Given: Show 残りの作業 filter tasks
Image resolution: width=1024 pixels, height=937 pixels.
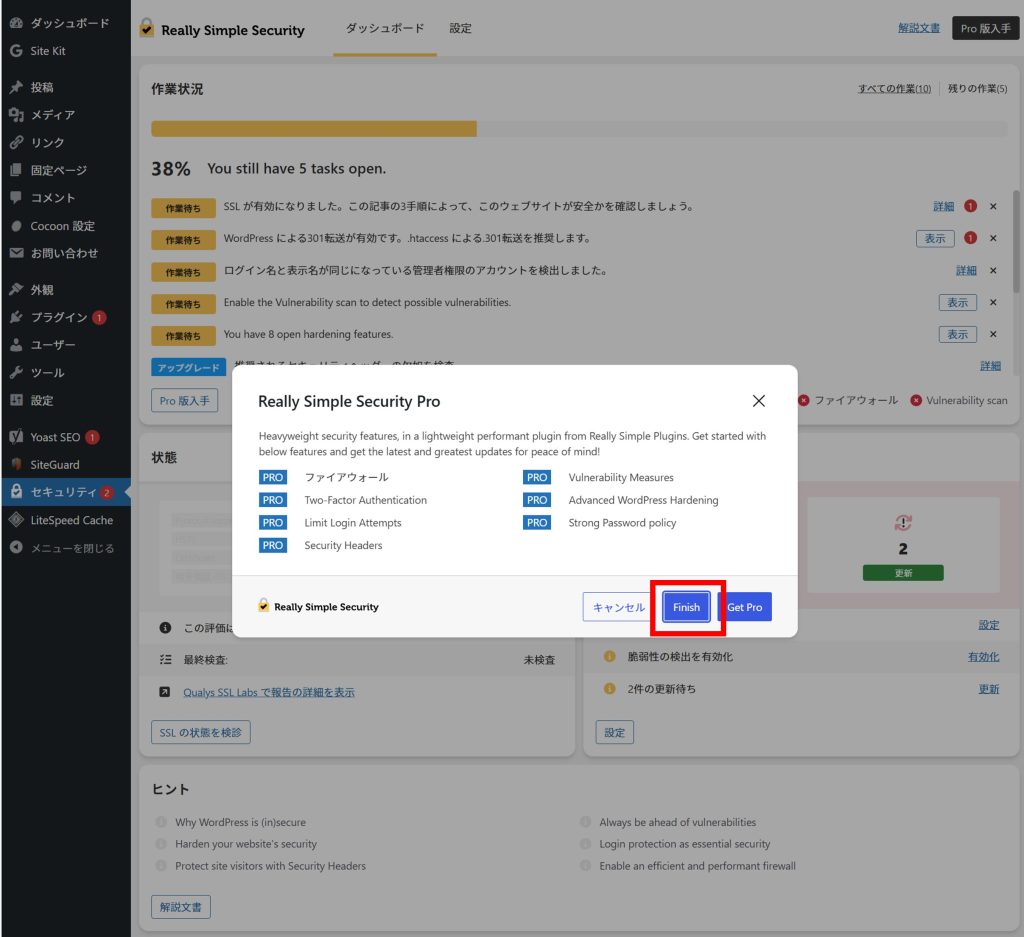Looking at the screenshot, I should [x=976, y=89].
